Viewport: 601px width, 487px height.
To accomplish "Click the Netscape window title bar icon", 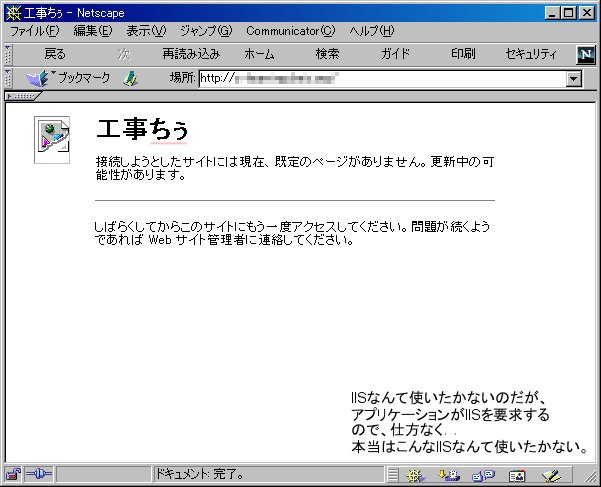I will click(13, 13).
